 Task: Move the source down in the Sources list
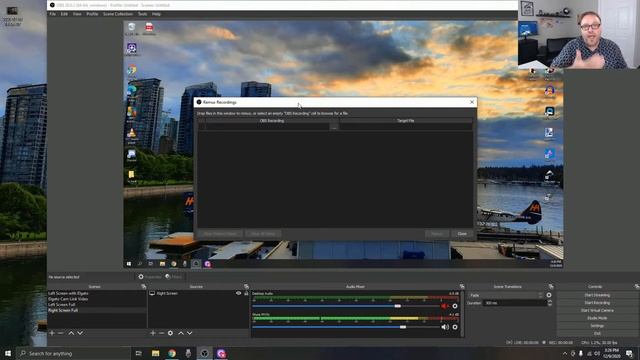[x=190, y=333]
